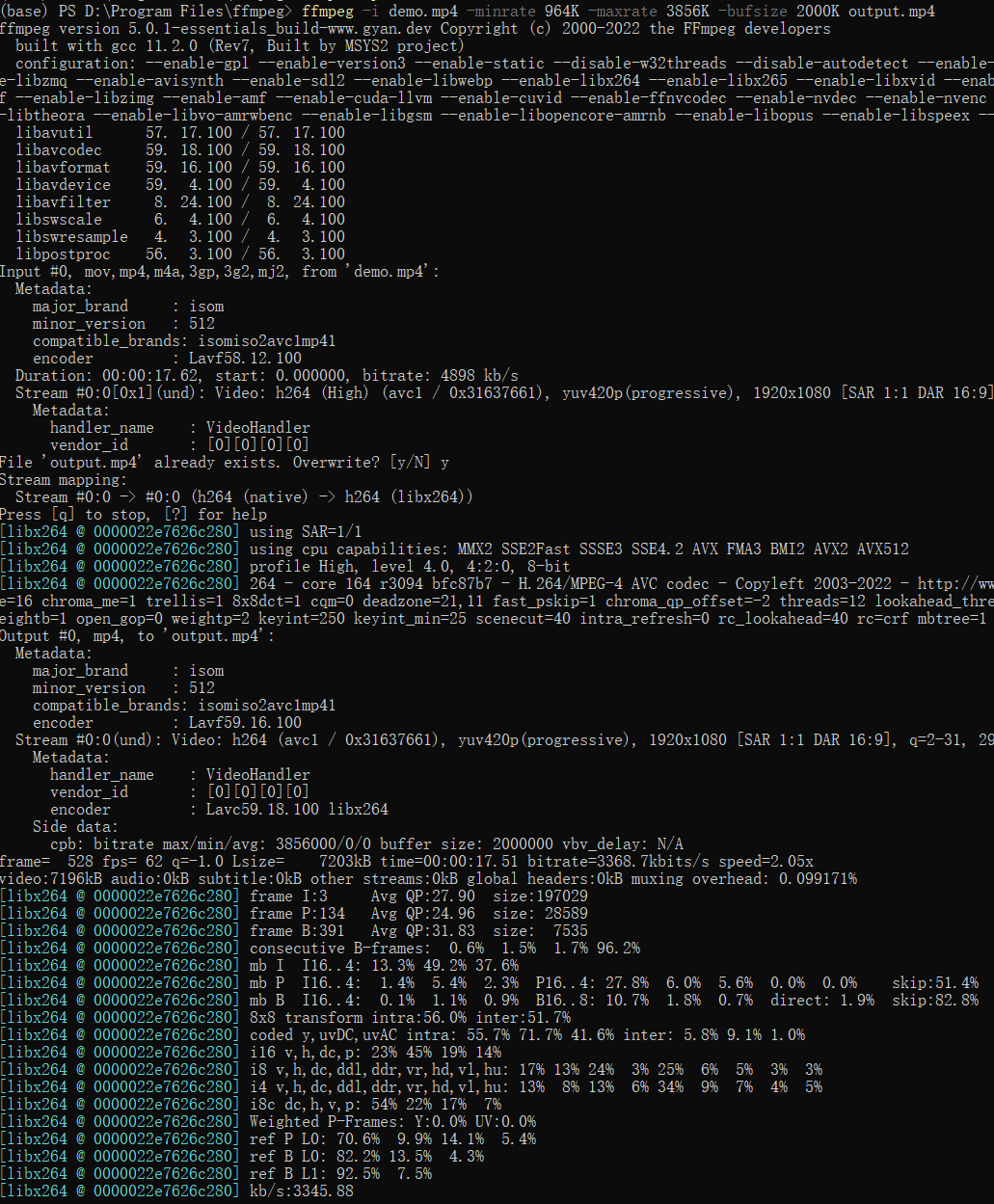
Task: Click output.mp4 at end of typed command
Action: coord(892,12)
